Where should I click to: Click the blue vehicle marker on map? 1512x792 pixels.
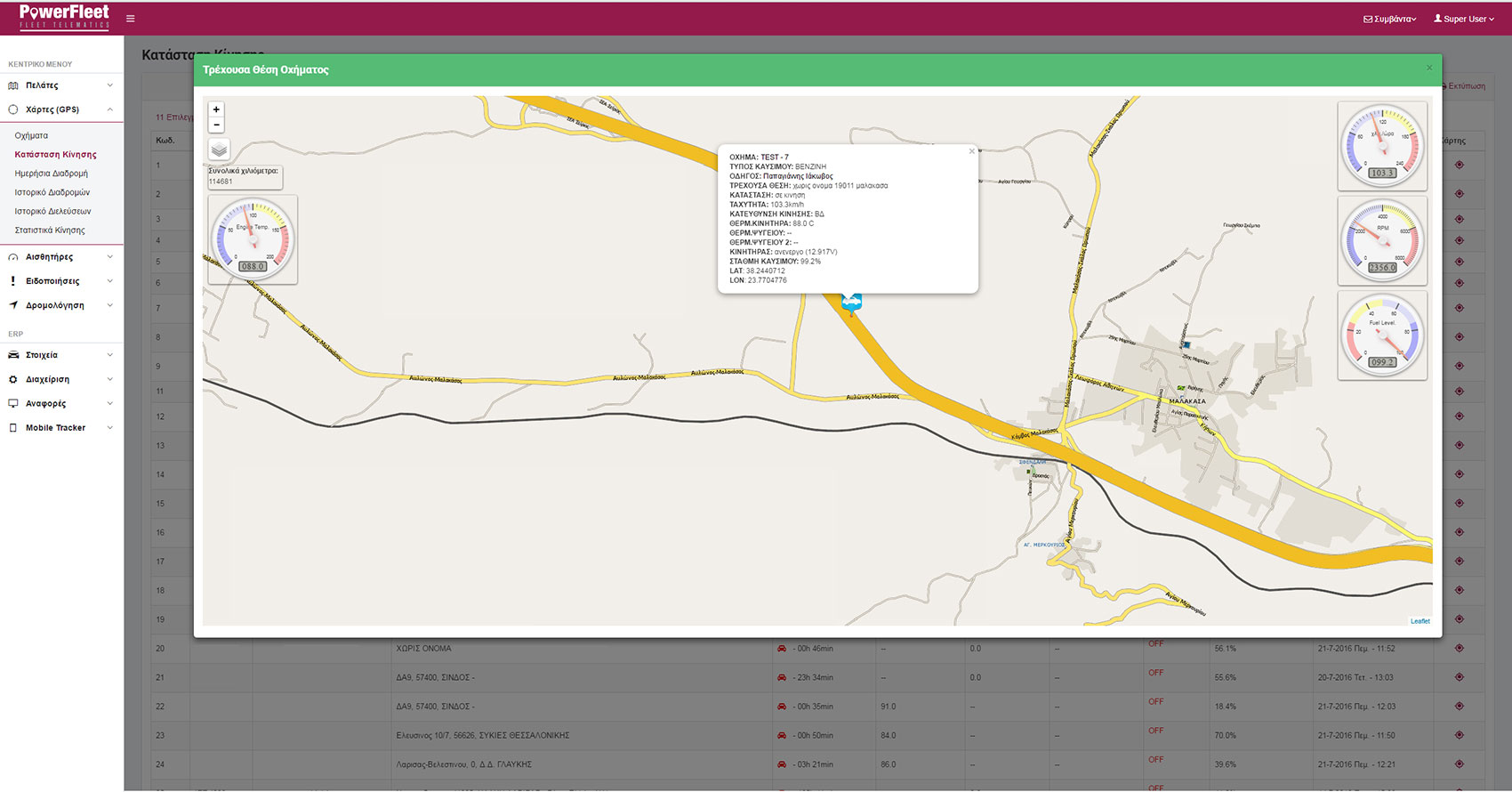point(851,303)
